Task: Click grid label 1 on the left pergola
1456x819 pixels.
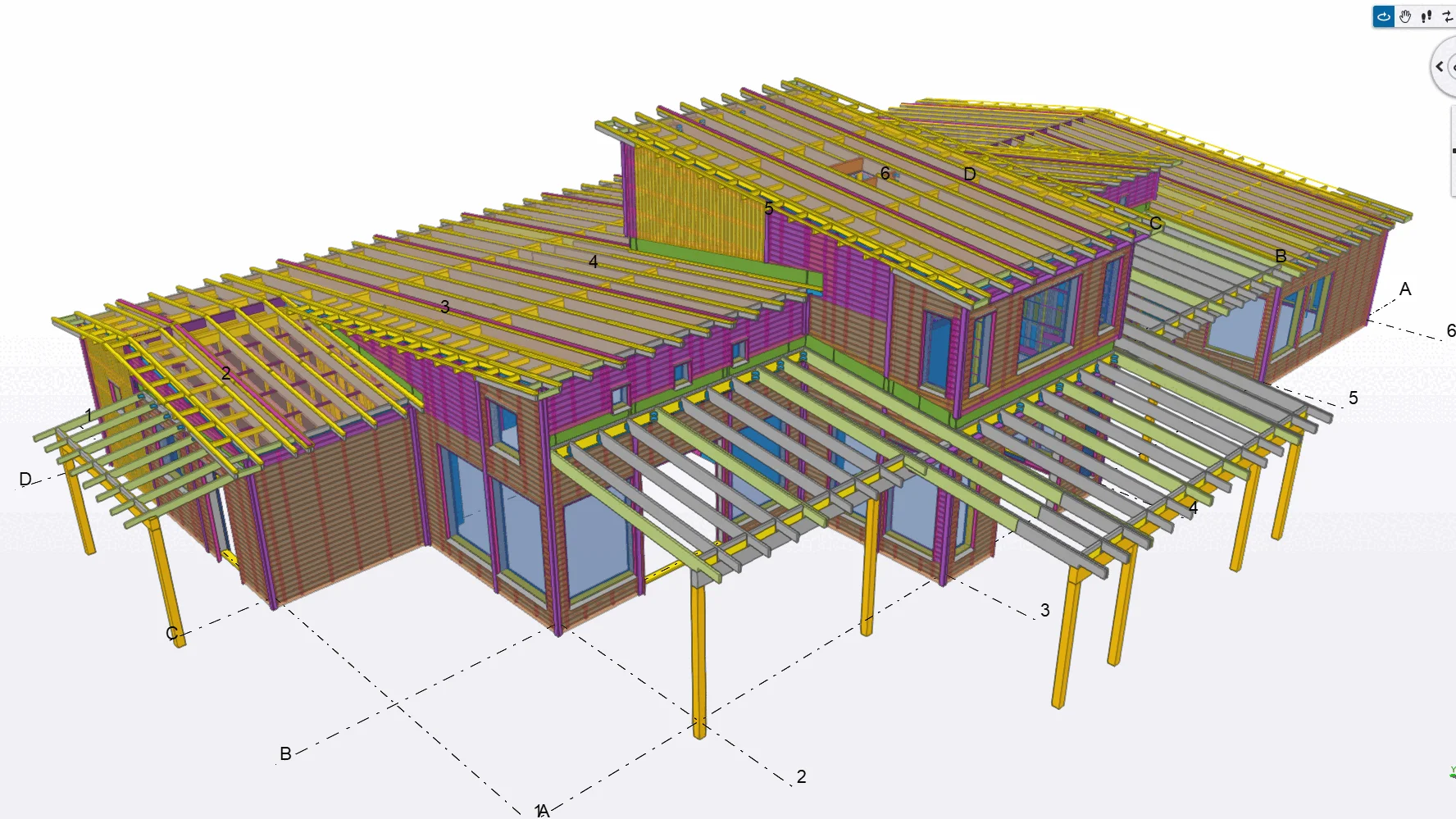Action: tap(89, 416)
